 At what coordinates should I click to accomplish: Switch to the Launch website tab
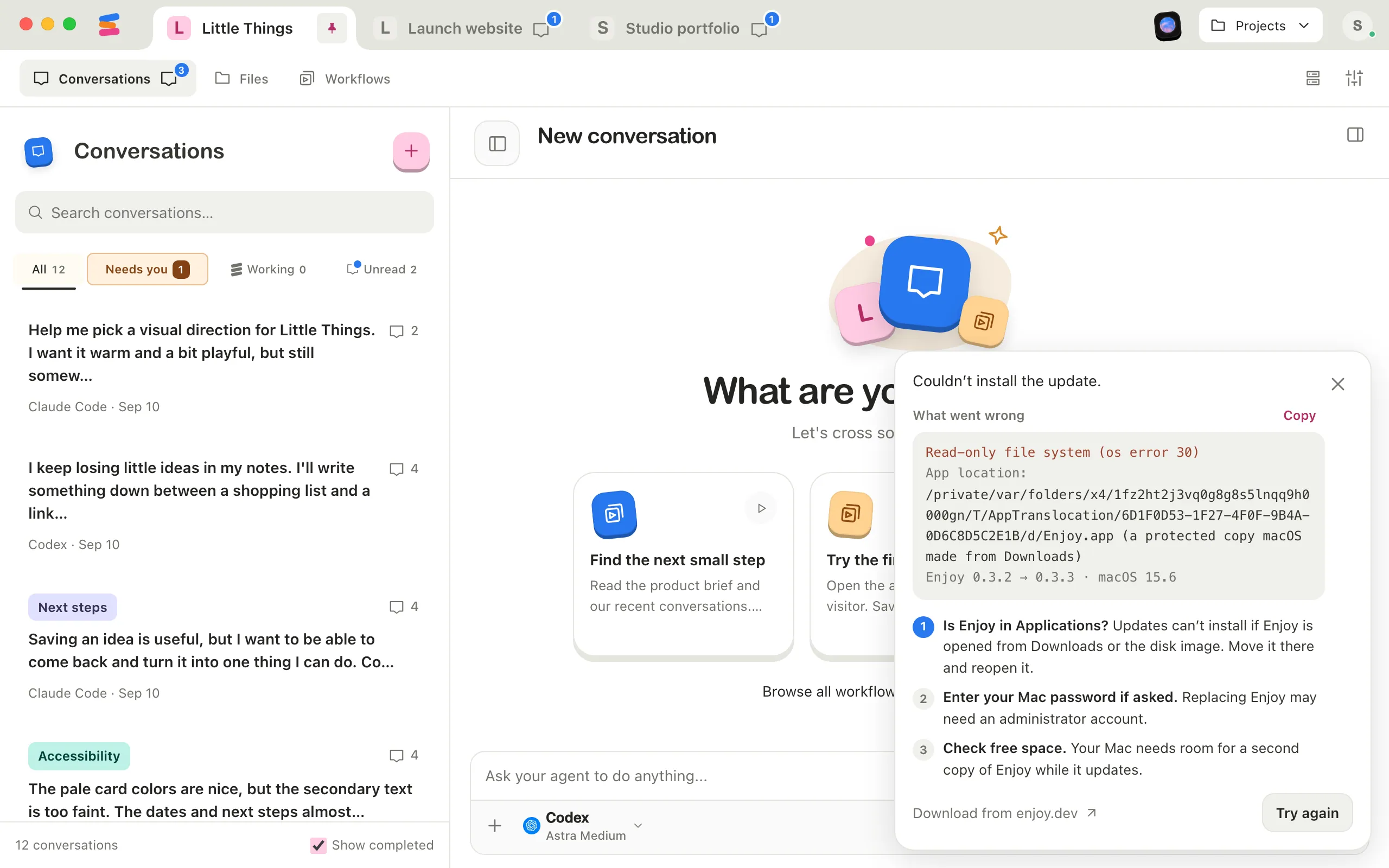tap(466, 28)
